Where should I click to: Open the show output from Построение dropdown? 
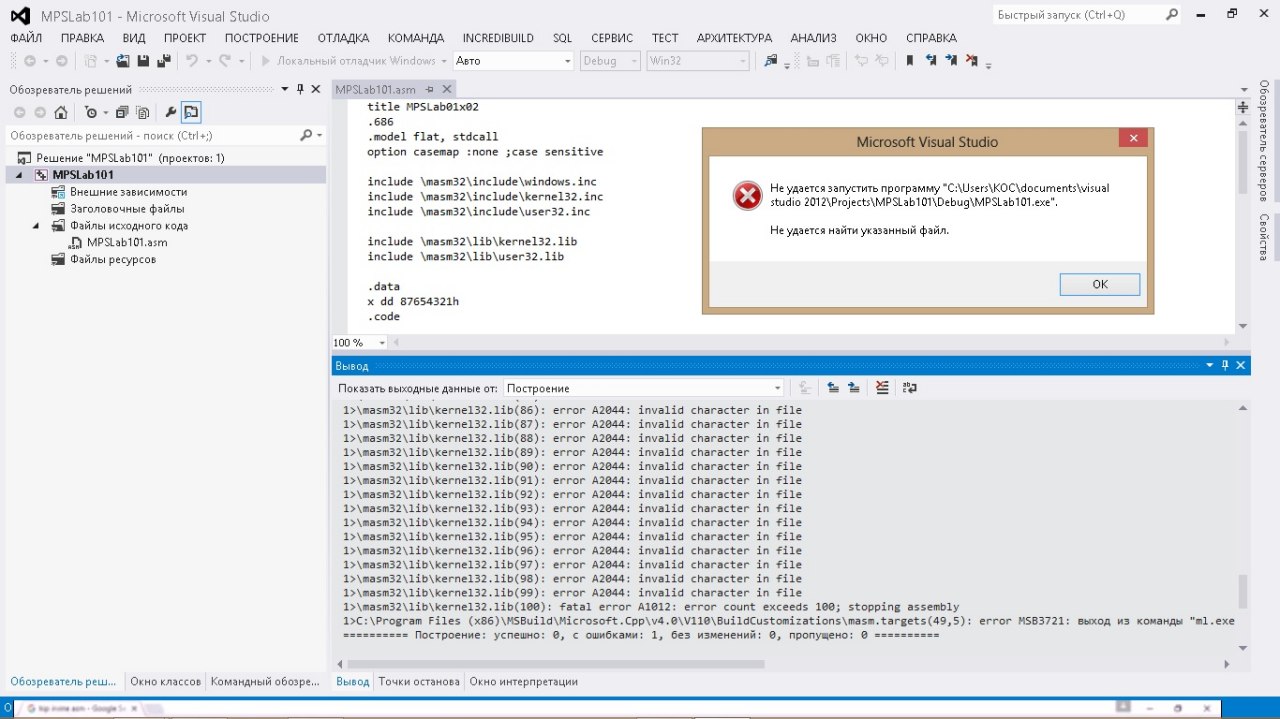(778, 388)
